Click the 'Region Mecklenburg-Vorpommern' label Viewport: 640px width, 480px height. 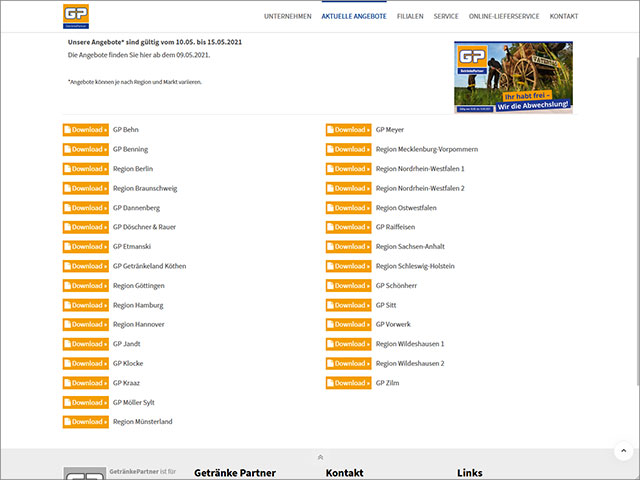pyautogui.click(x=427, y=149)
